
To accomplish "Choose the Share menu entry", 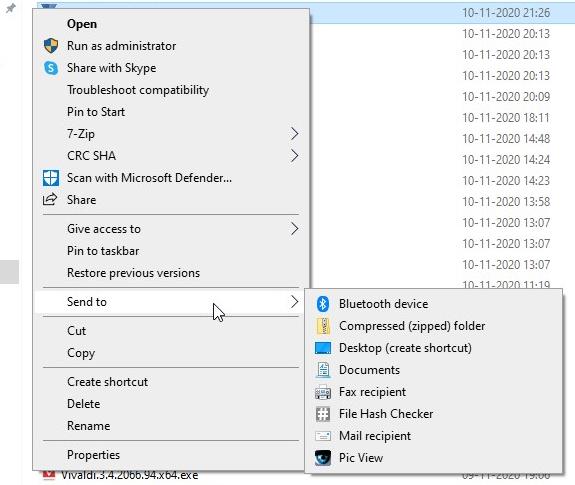I will point(171,200).
